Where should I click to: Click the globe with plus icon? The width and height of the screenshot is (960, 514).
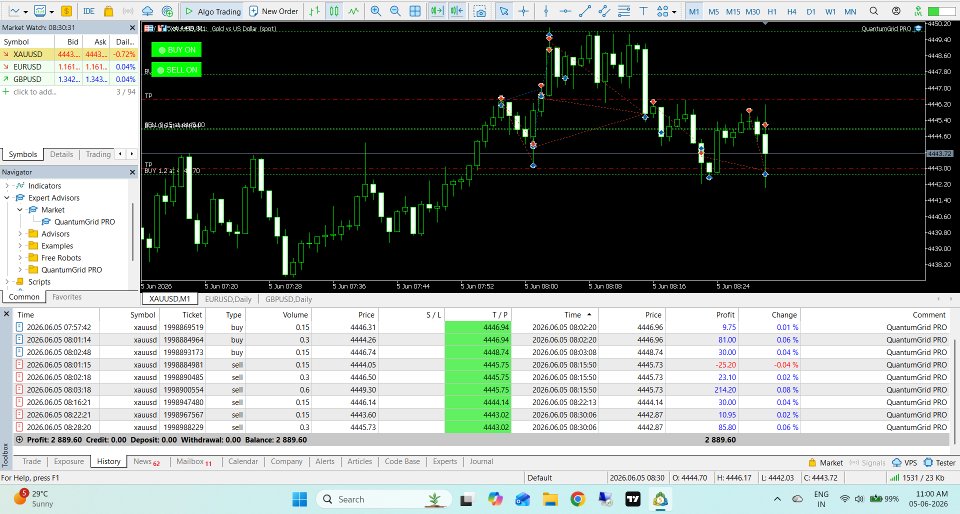coord(167,11)
